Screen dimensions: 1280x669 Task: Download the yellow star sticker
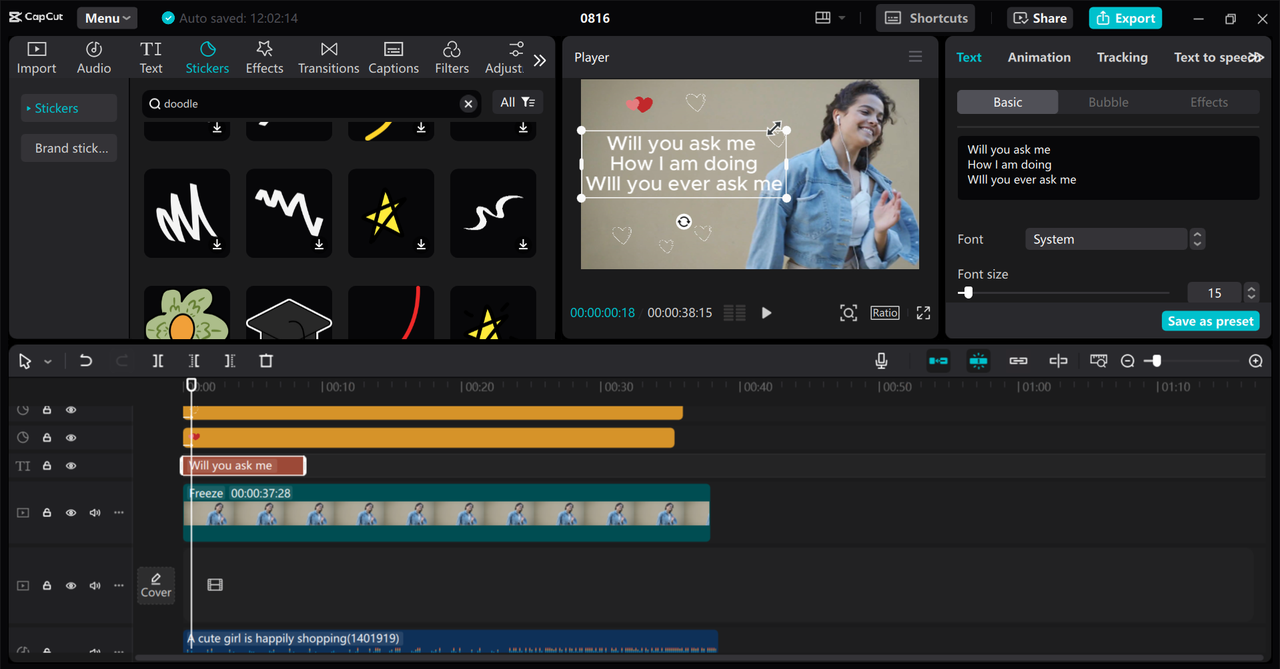[x=421, y=244]
